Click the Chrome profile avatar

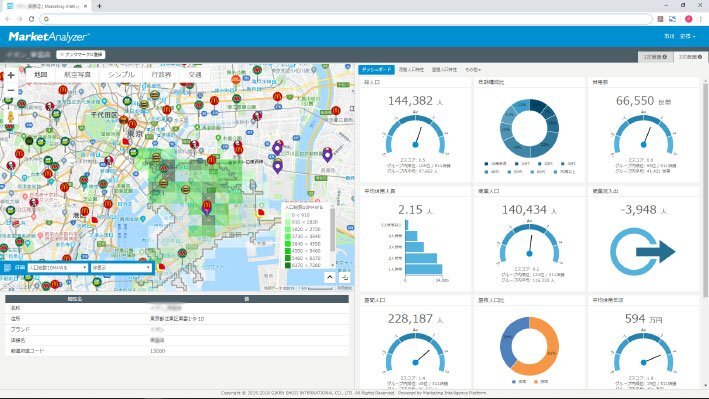689,19
